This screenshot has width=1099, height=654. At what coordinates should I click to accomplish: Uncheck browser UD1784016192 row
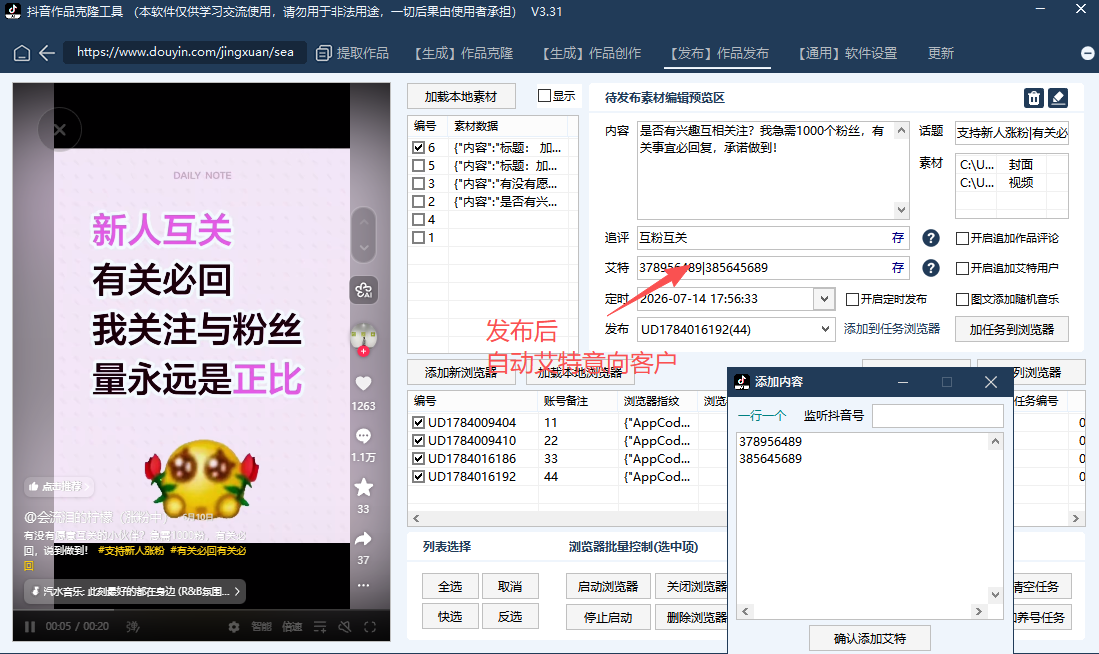[x=418, y=477]
